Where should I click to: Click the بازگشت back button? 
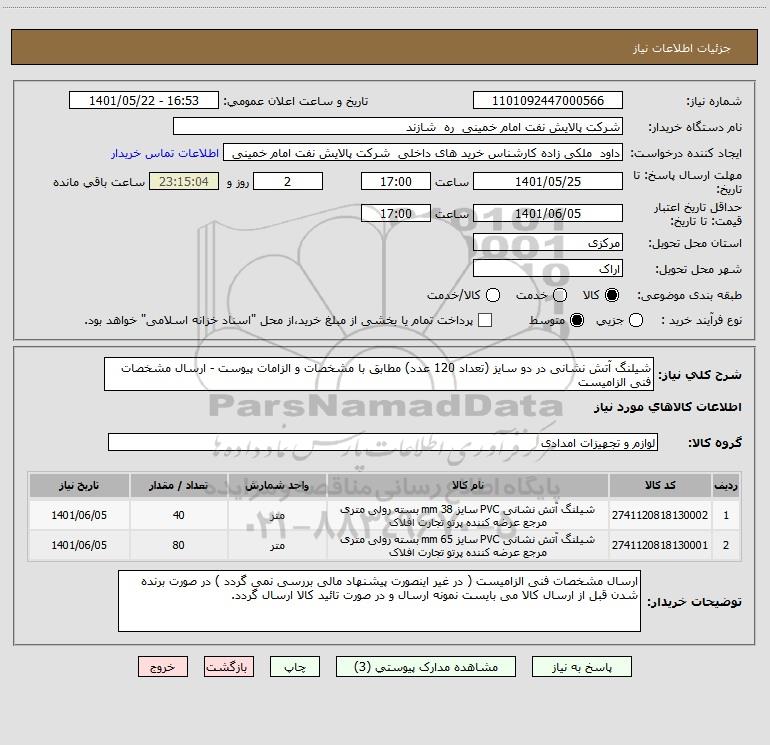[229, 667]
